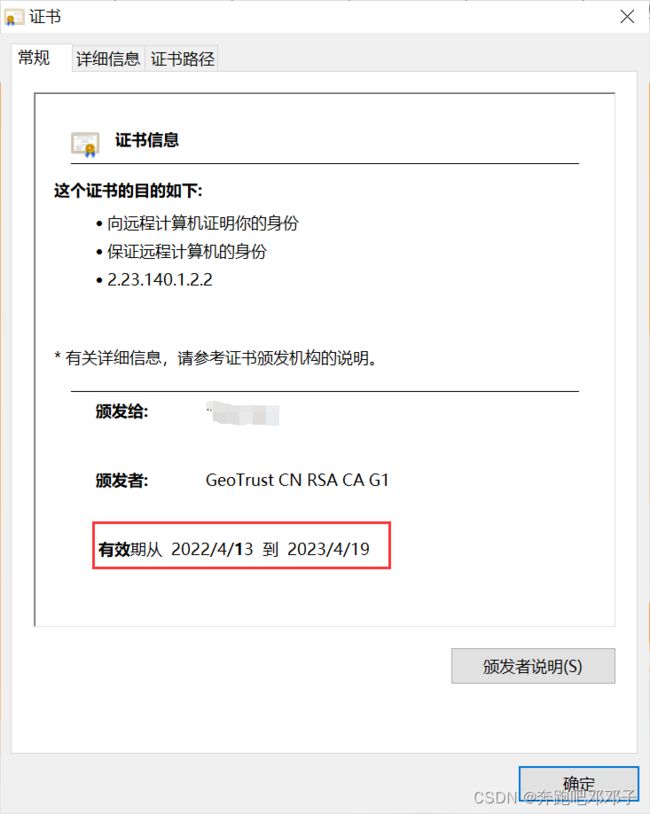The image size is (650, 814).
Task: Click 向远程计算机证明你的身份 purpose line
Action: (202, 223)
